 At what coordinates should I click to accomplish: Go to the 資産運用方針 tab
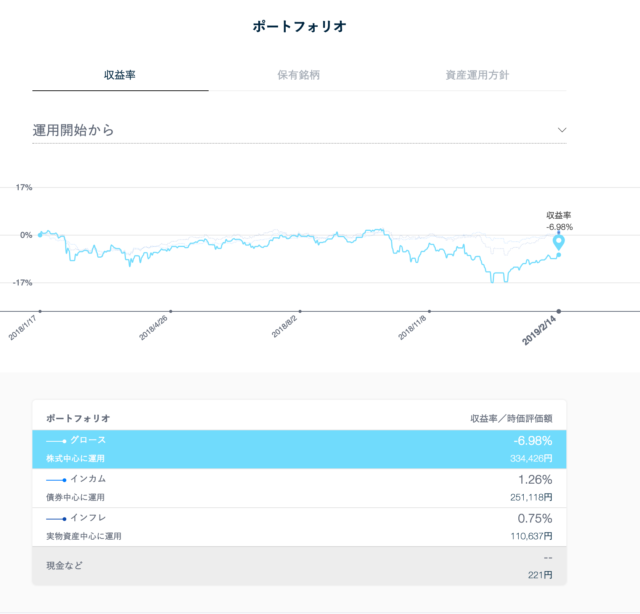tap(477, 75)
